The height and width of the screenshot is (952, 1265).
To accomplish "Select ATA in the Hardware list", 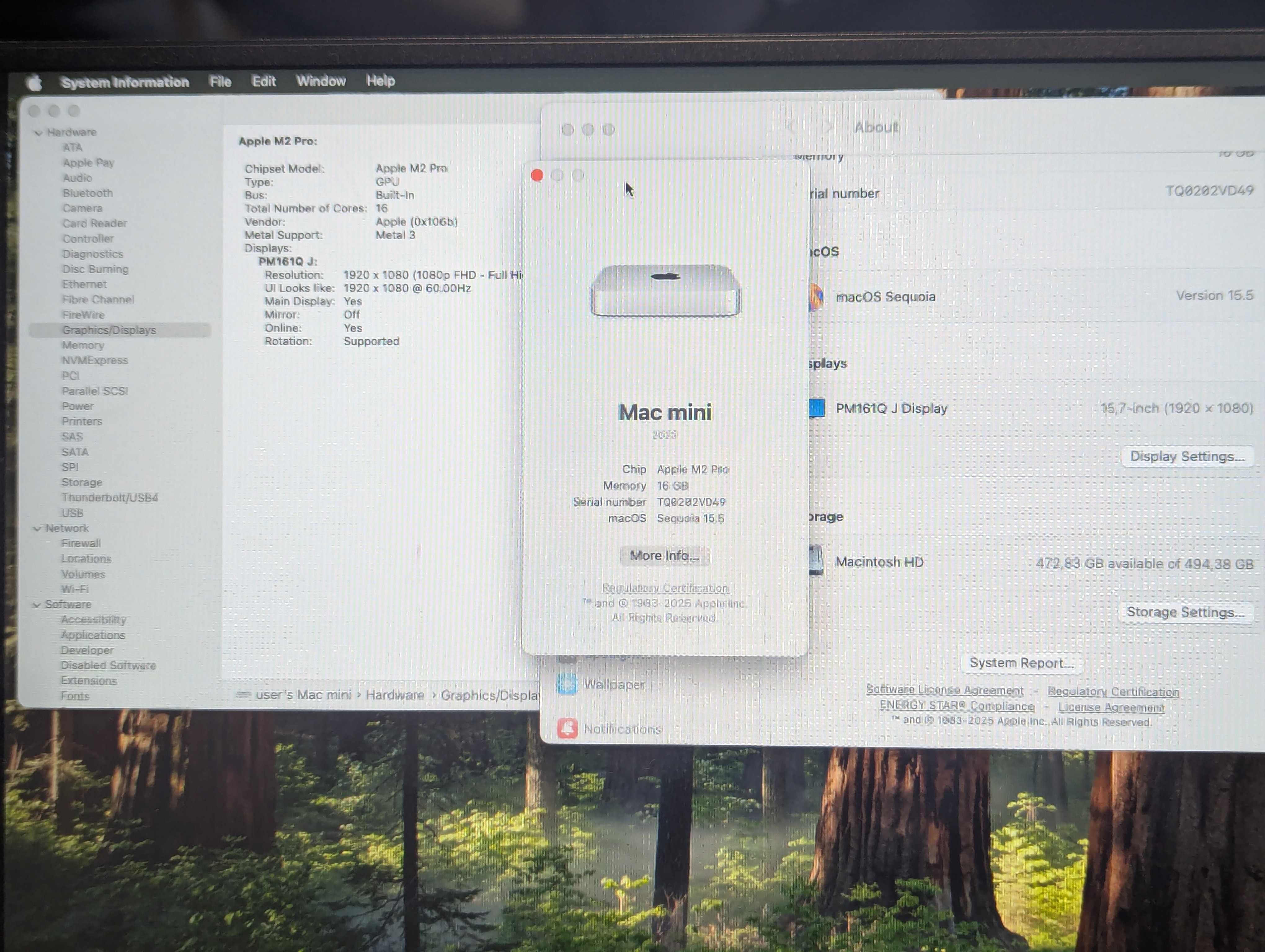I will coord(72,148).
